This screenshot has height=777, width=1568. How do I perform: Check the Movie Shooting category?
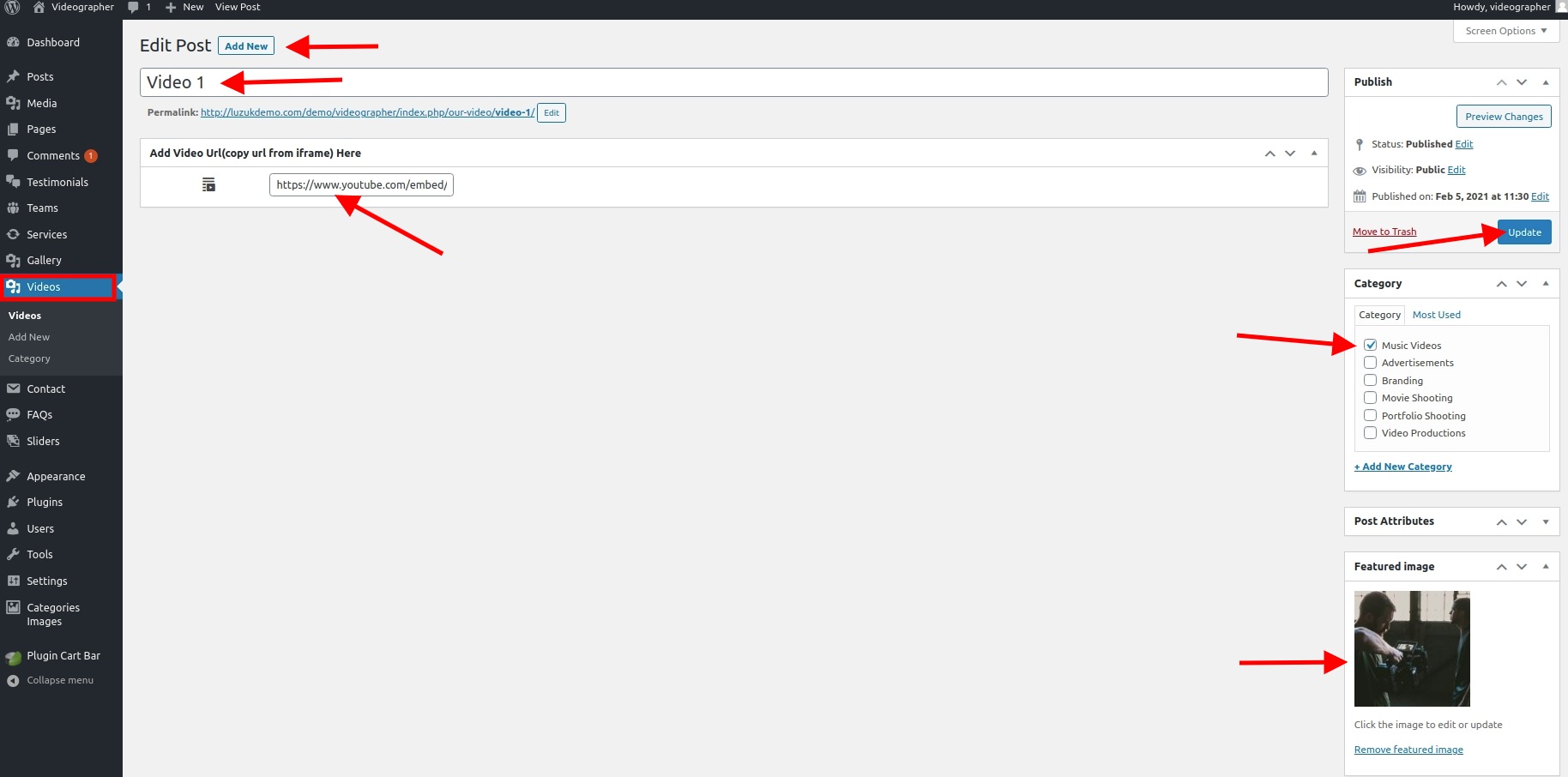point(1370,398)
